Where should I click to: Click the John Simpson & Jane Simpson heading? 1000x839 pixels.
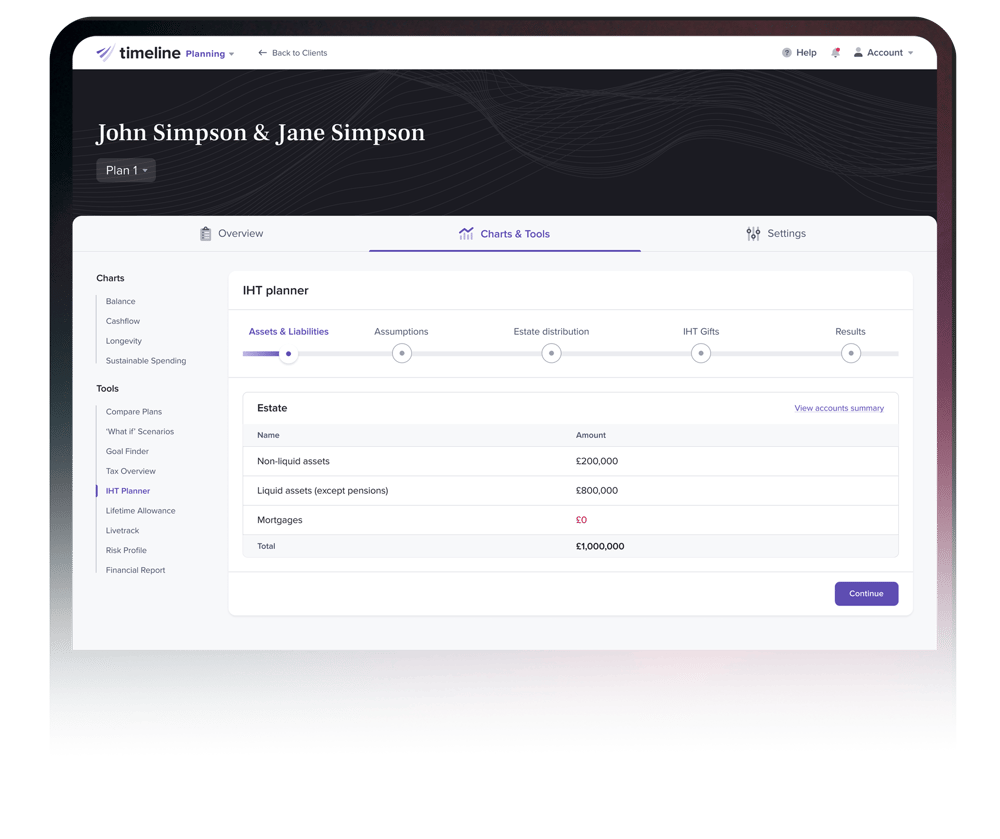tap(260, 133)
